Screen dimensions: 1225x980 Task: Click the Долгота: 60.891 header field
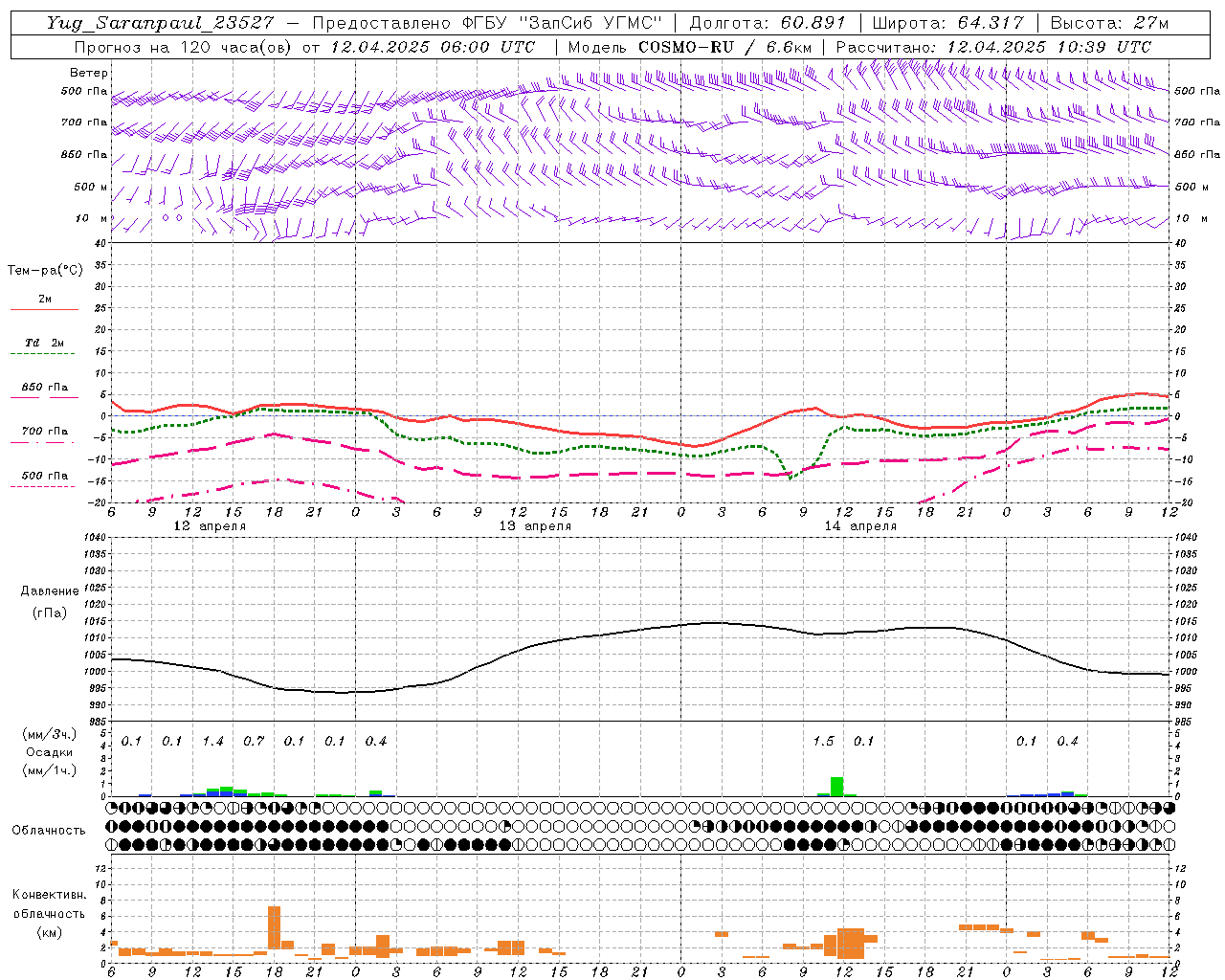(768, 23)
